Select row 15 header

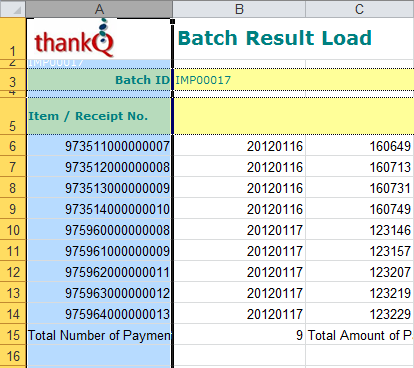13,335
